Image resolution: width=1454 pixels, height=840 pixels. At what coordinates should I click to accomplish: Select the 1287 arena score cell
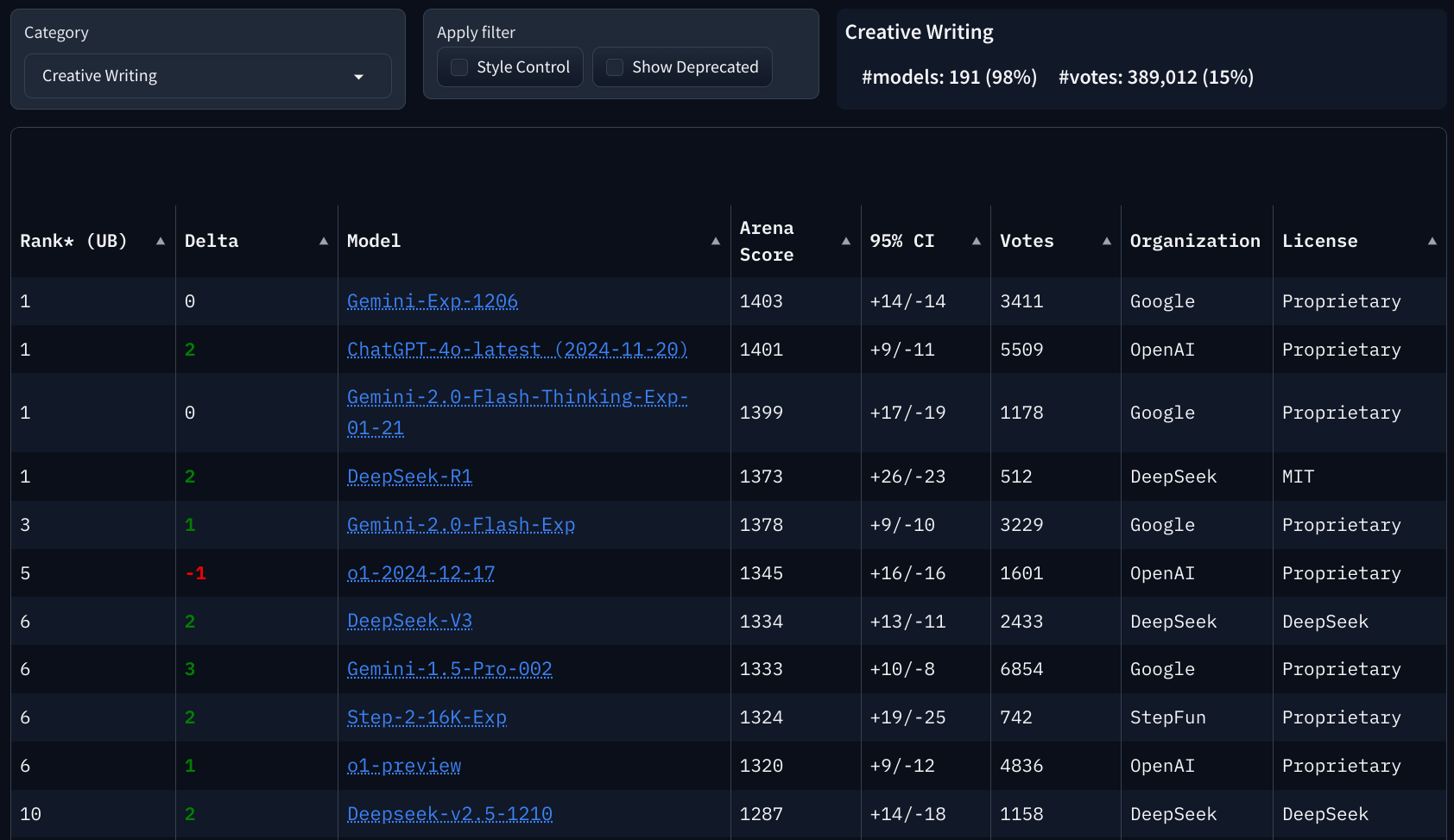[796, 814]
